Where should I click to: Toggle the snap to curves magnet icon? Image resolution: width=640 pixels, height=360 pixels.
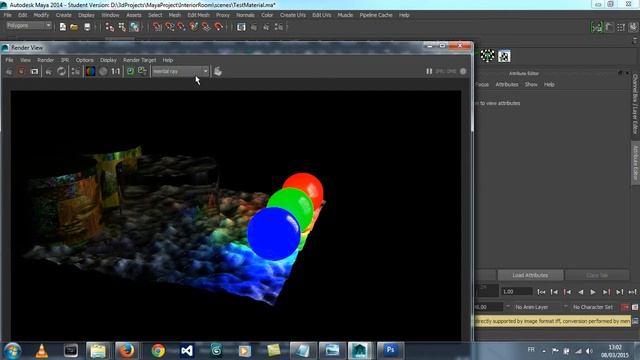click(169, 27)
